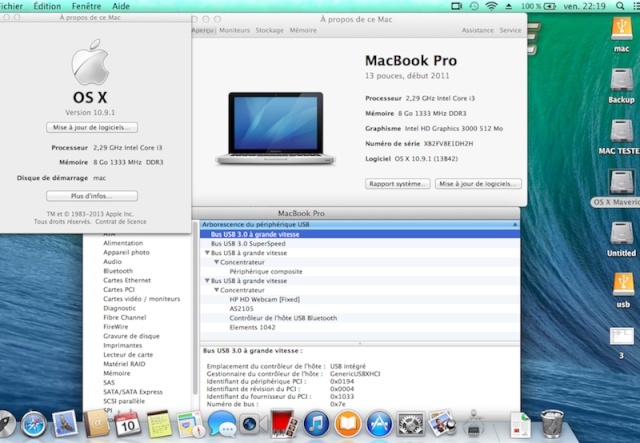Click the clock showing ven. 22:19
The height and width of the screenshot is (443, 640).
coord(584,6)
